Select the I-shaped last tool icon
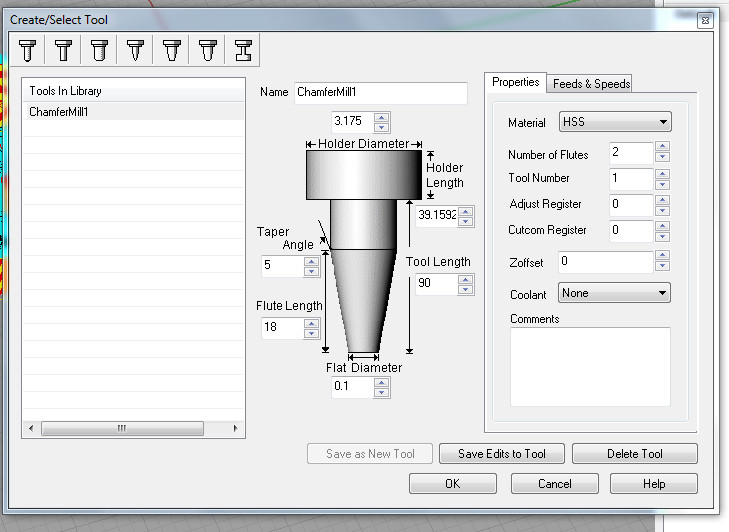This screenshot has width=729, height=532. point(243,50)
